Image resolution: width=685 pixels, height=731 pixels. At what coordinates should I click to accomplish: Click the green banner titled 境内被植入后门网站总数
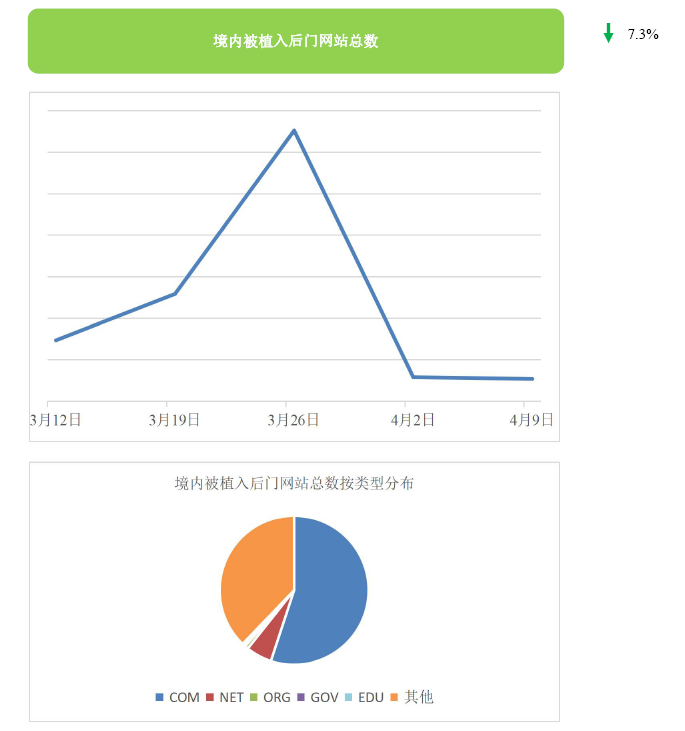pyautogui.click(x=296, y=41)
